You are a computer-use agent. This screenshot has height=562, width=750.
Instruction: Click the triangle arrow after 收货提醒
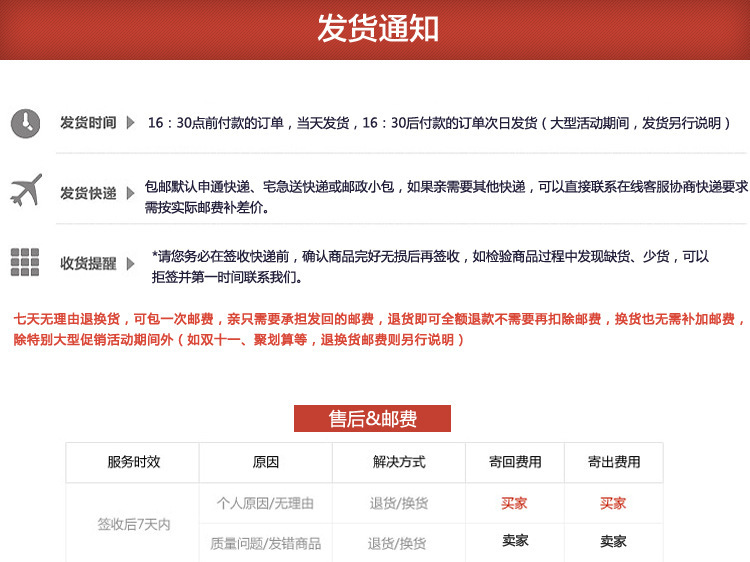(x=130, y=264)
